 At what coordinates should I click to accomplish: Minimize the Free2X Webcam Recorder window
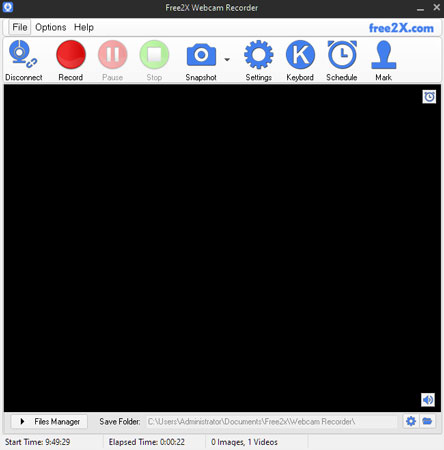point(421,8)
